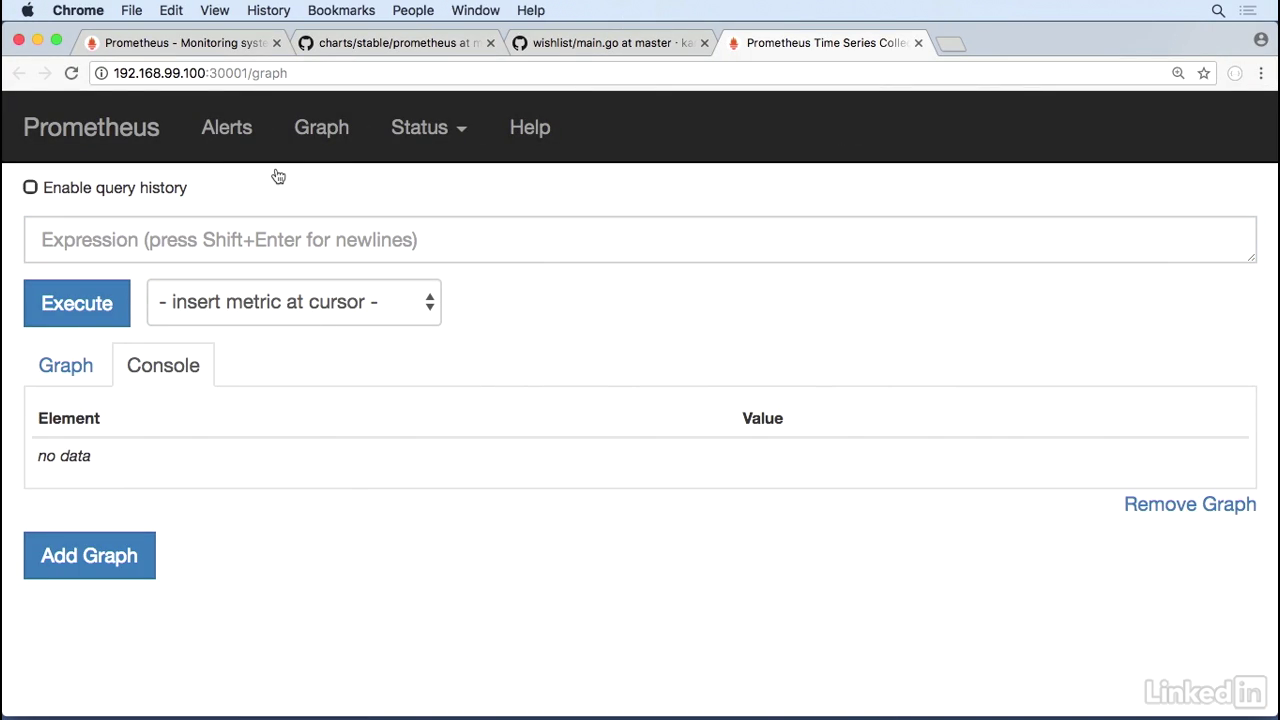Close the wishlist/main.go tab
The height and width of the screenshot is (720, 1280).
pyautogui.click(x=705, y=43)
